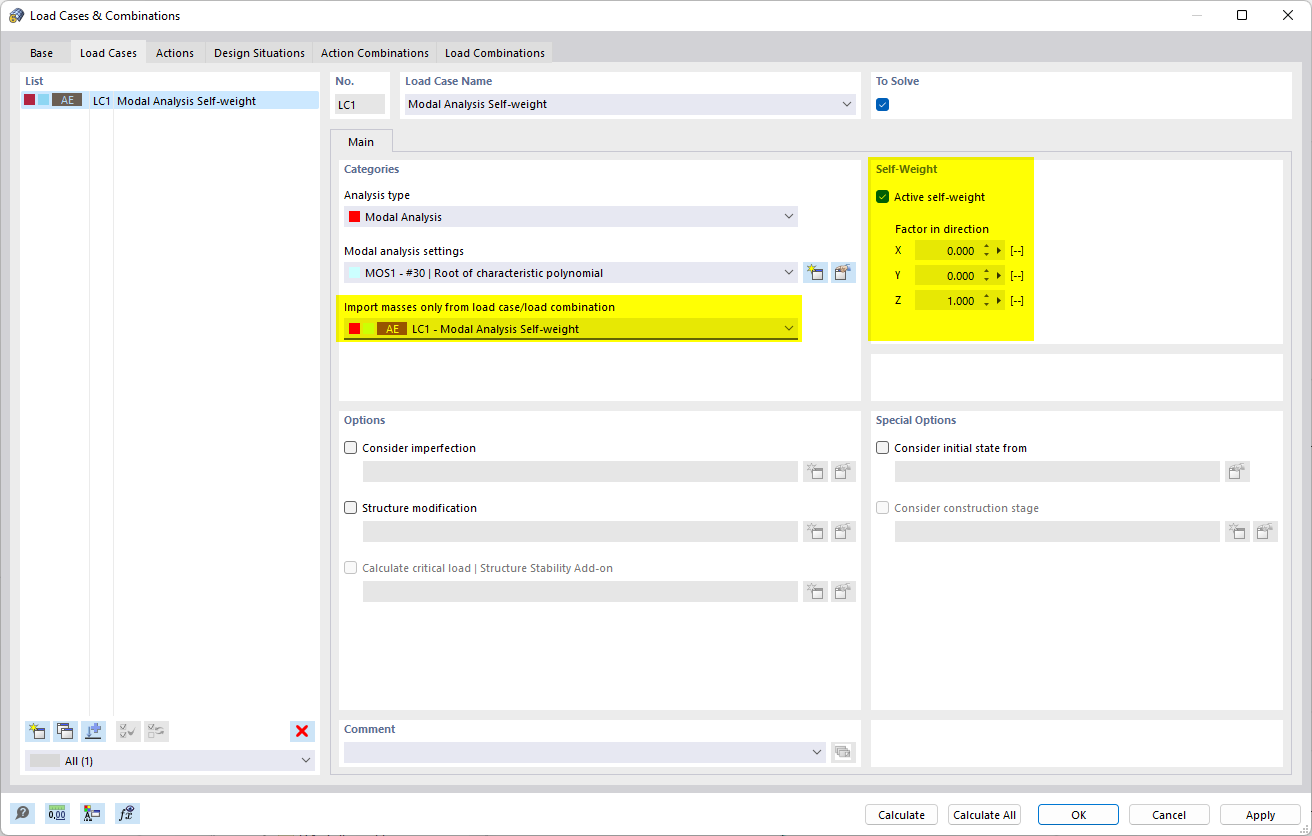Screen dimensions: 1312x836
Task: Click AE badge in LC1 list row
Action: [x=68, y=100]
